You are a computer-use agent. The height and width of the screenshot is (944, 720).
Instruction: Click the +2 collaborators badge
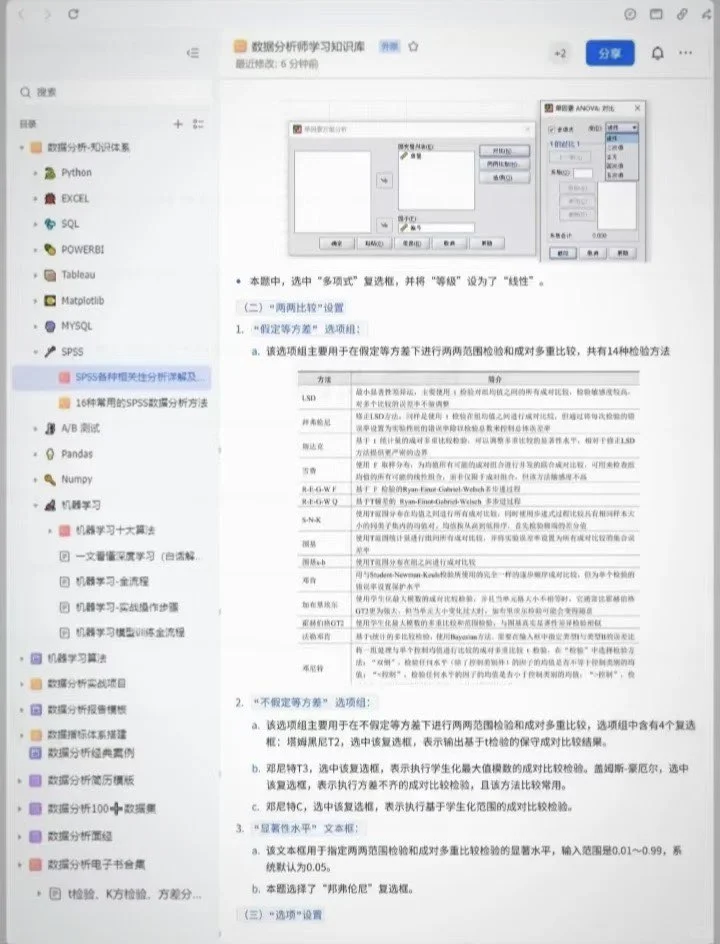pos(560,54)
